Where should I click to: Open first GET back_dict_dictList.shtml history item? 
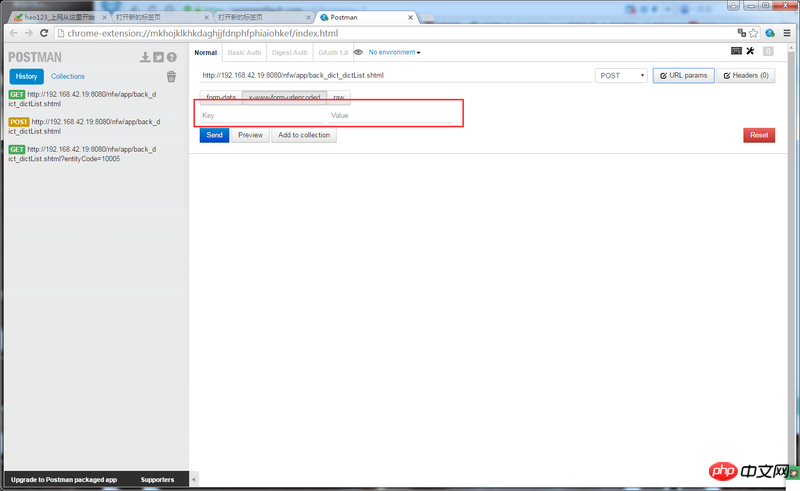(x=84, y=99)
